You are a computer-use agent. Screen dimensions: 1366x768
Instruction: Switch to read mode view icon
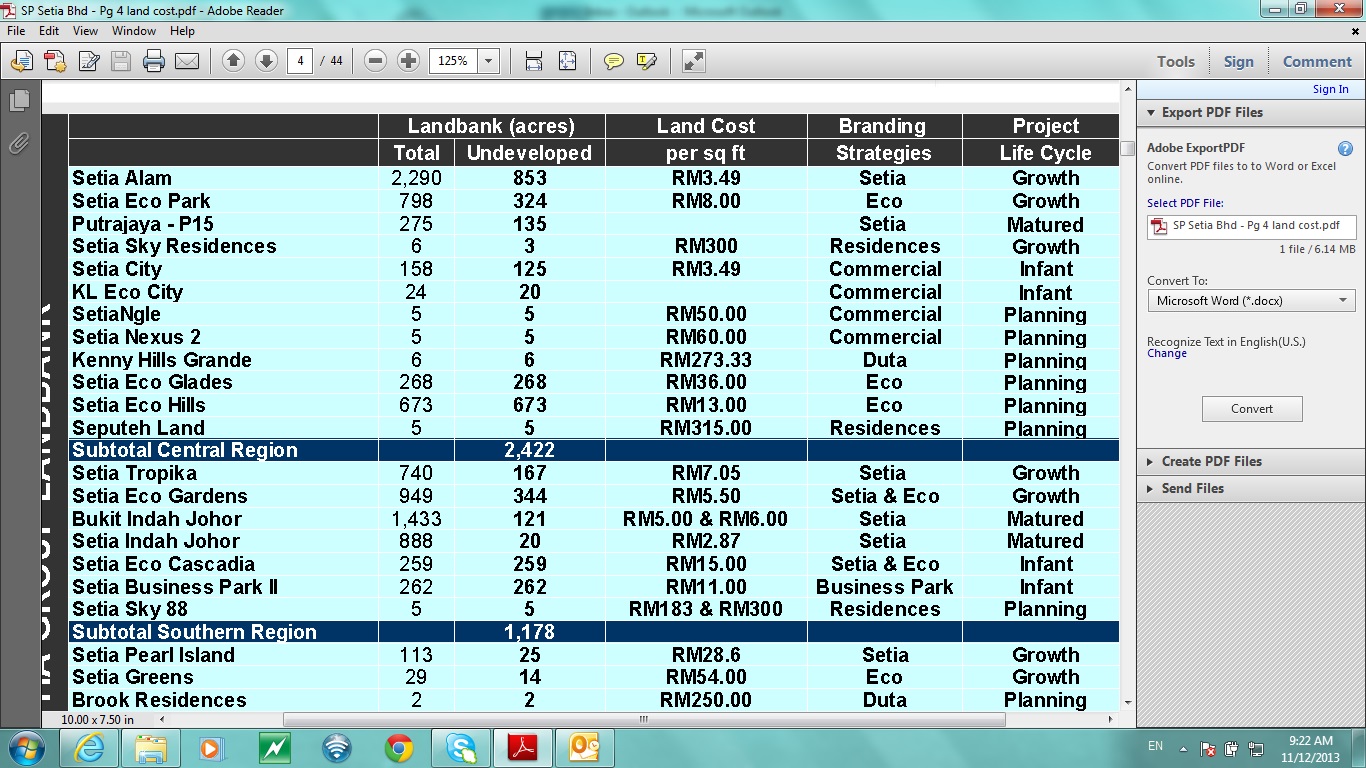point(694,61)
